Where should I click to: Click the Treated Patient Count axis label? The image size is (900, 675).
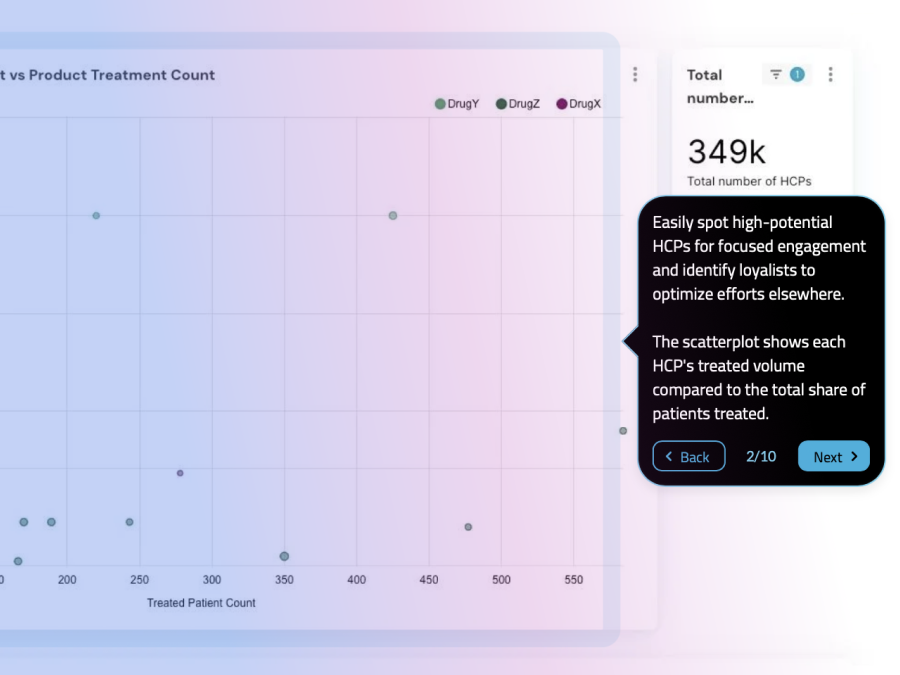[x=201, y=603]
